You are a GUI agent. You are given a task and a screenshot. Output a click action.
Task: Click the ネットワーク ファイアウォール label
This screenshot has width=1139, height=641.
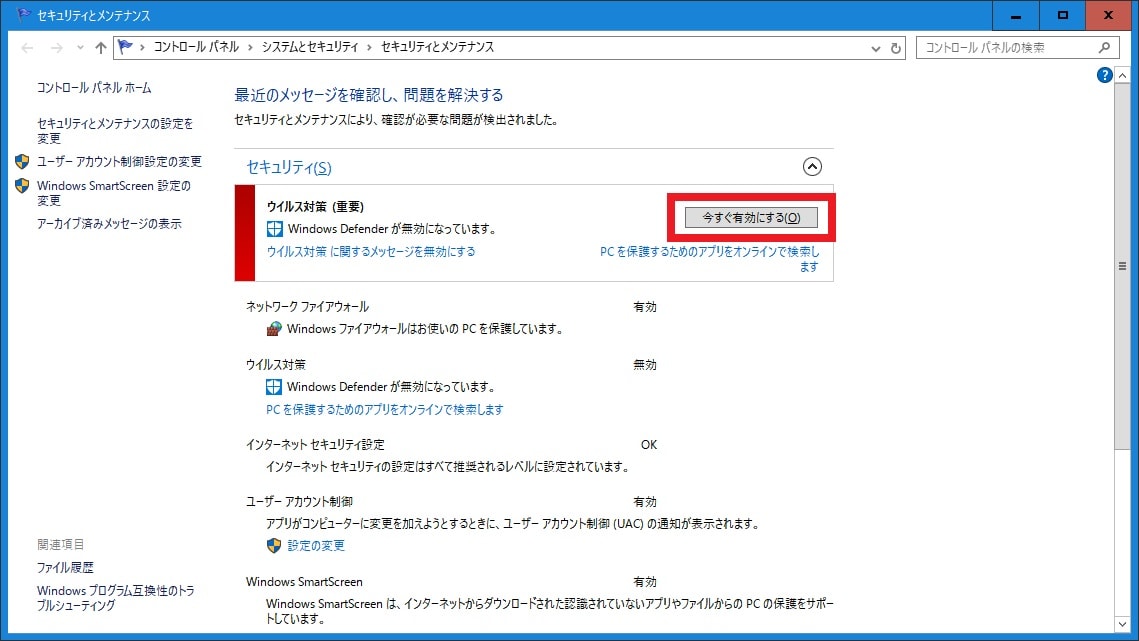click(x=307, y=307)
